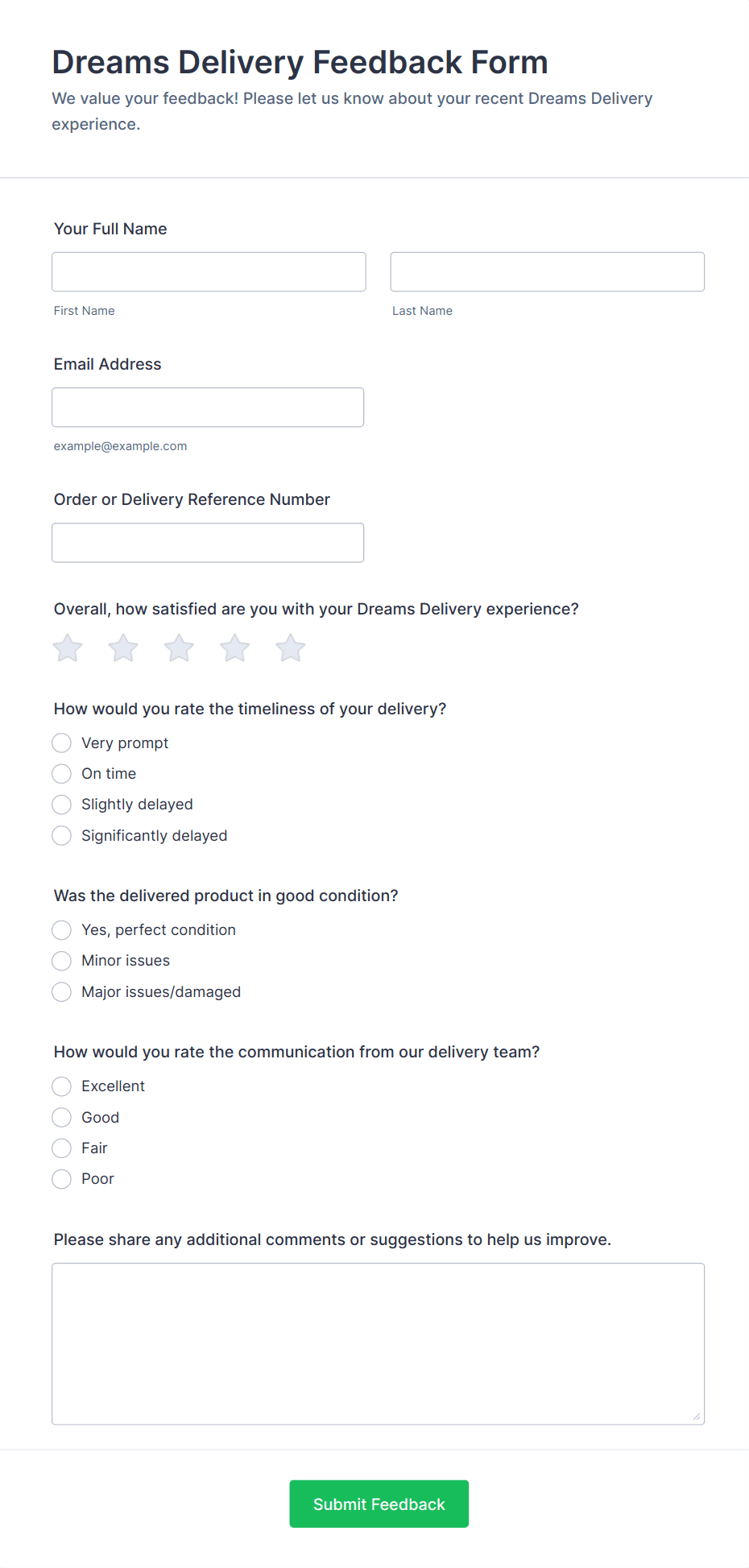The height and width of the screenshot is (1568, 749).
Task: Click the additional comments text area
Action: pyautogui.click(x=378, y=1343)
